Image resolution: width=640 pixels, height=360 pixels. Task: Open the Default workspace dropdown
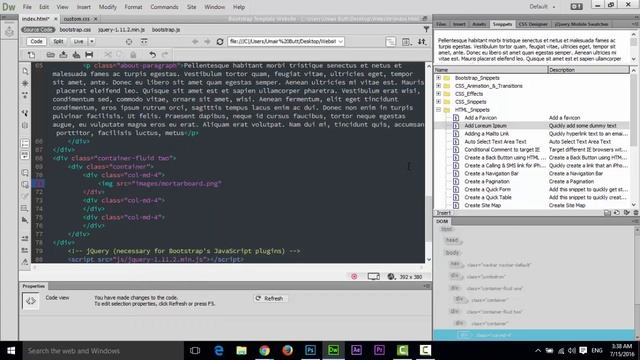pyautogui.click(x=542, y=7)
